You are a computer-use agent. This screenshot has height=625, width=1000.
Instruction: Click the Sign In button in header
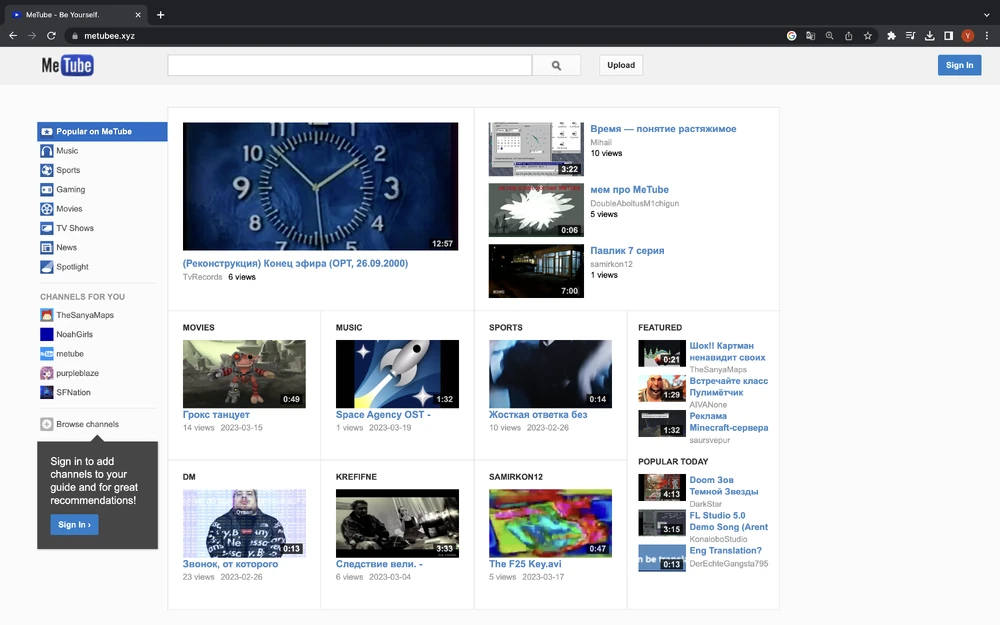coord(959,65)
